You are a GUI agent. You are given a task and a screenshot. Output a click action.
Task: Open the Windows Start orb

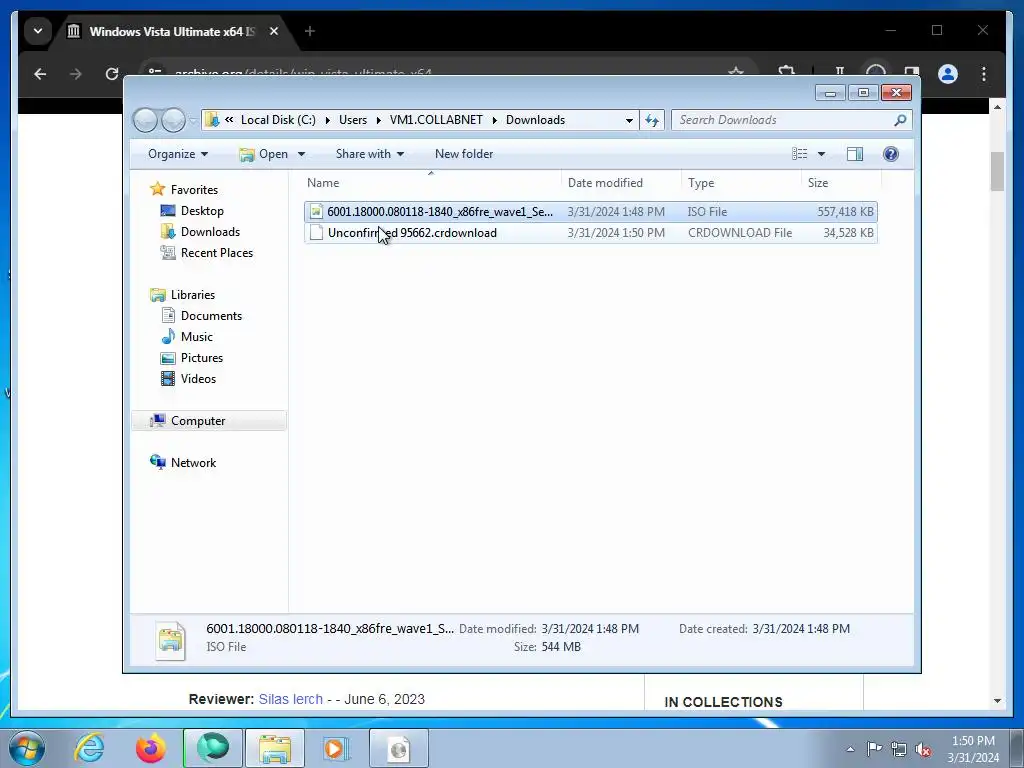click(27, 748)
